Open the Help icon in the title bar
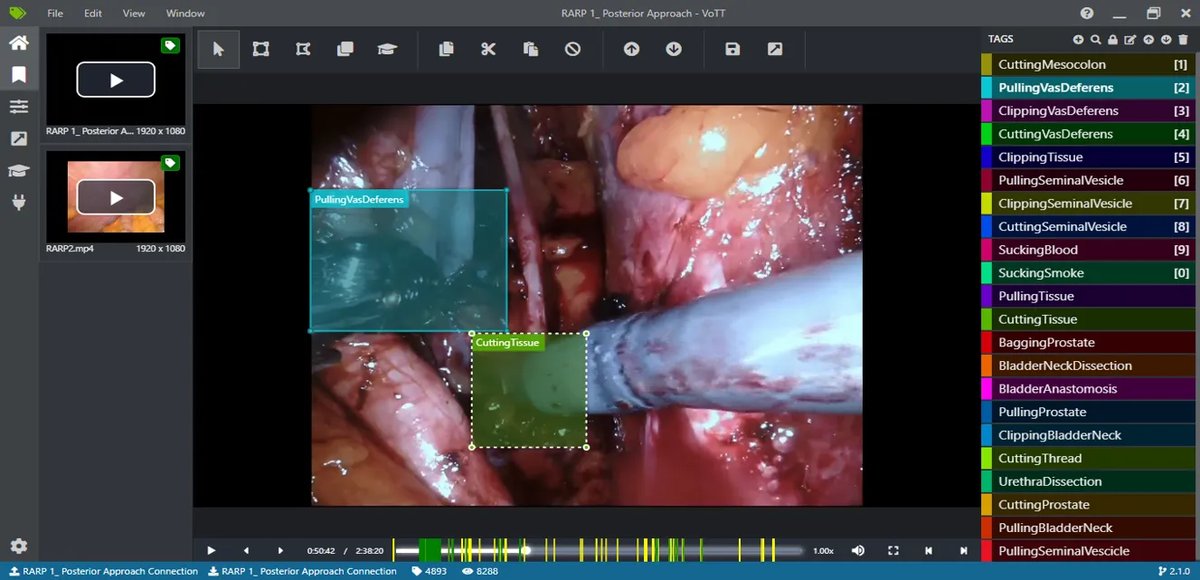This screenshot has height=580, width=1200. 1087,13
